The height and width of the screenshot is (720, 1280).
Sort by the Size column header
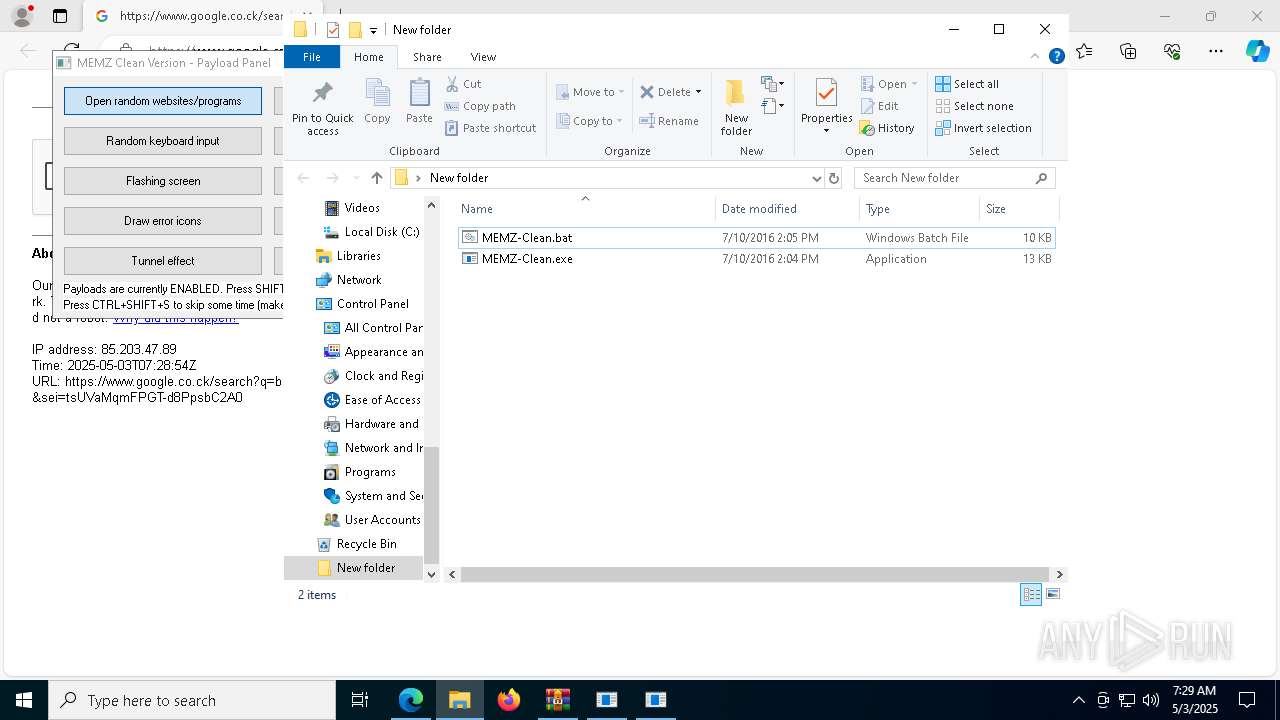(x=1018, y=208)
